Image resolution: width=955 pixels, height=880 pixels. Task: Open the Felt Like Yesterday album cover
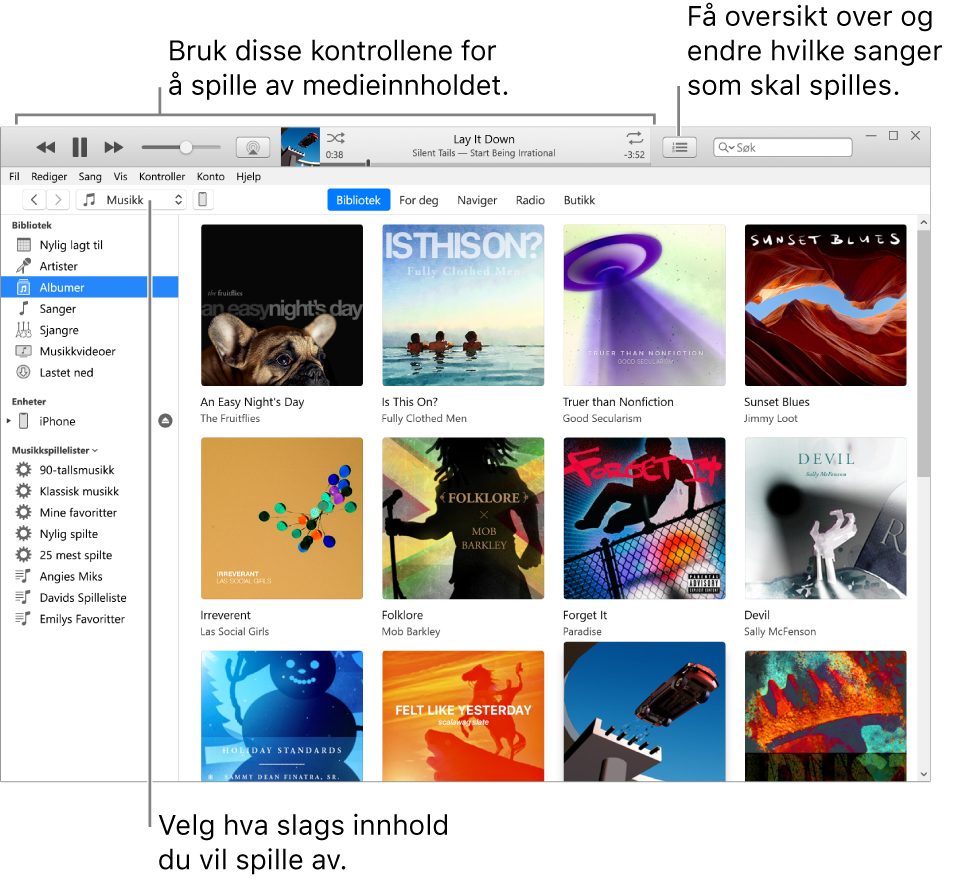463,716
